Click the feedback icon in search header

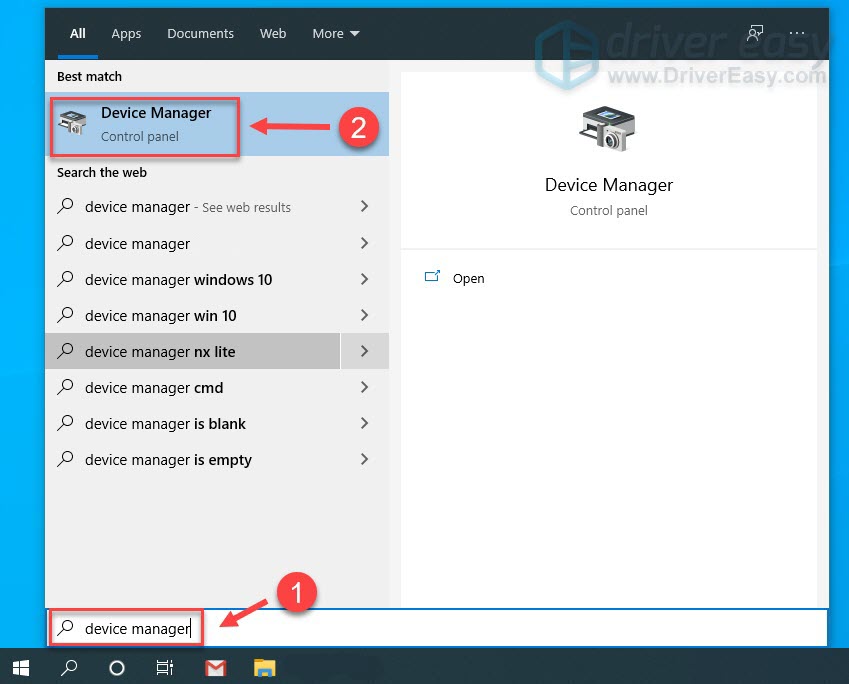(x=755, y=34)
